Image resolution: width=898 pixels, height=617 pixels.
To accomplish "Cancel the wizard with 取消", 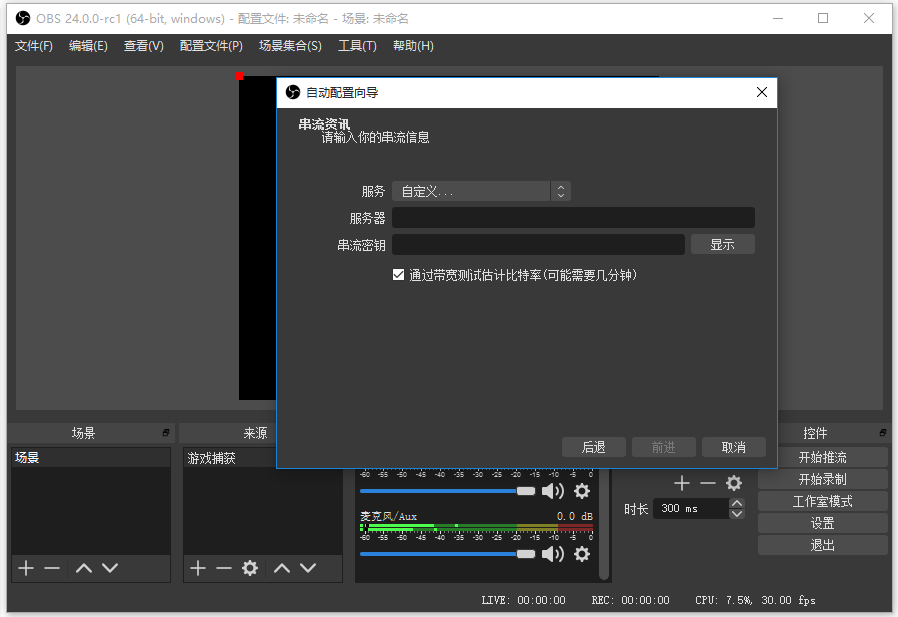I will pos(733,447).
